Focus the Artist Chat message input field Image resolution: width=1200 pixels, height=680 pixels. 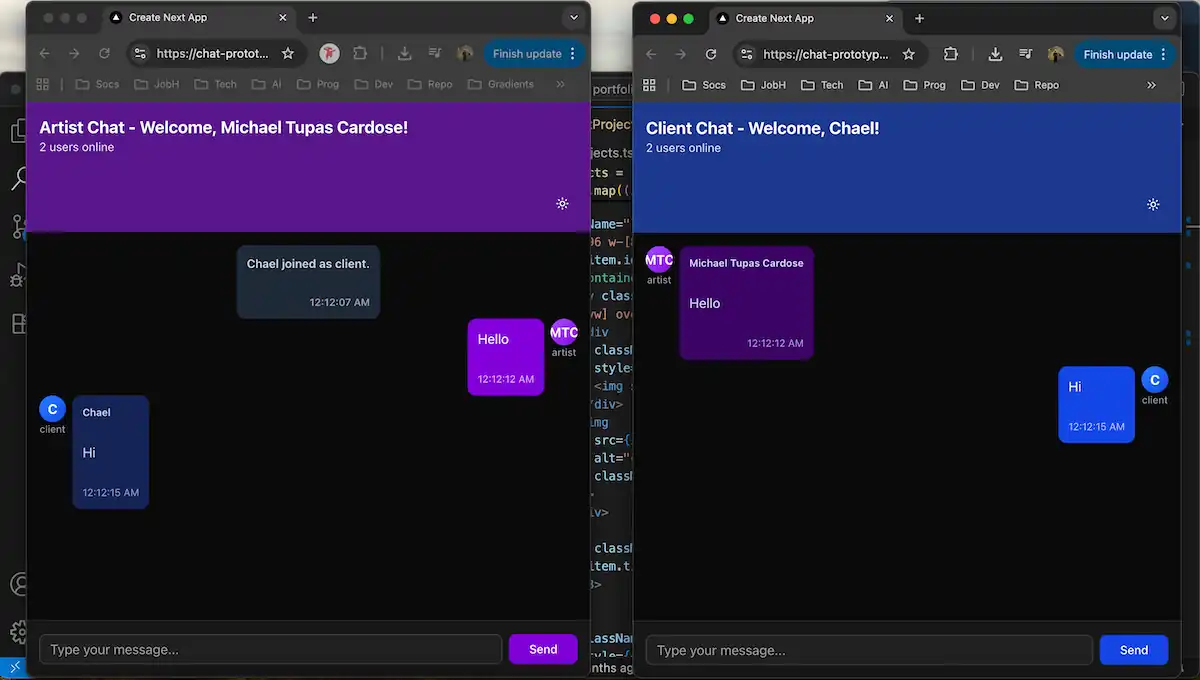(270, 649)
